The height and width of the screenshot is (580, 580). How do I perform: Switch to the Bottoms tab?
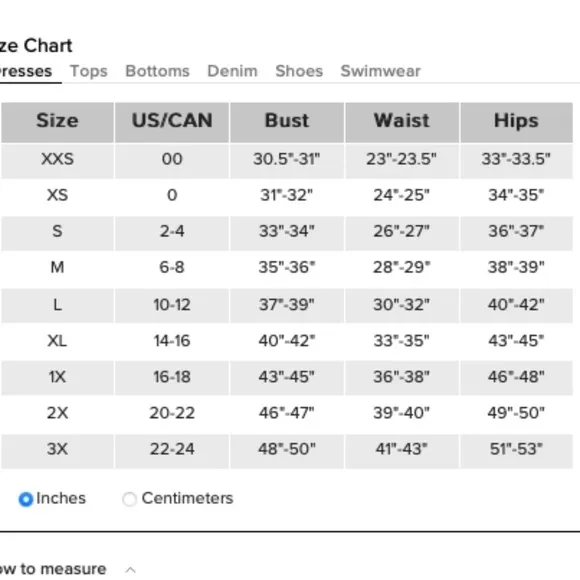coord(158,71)
